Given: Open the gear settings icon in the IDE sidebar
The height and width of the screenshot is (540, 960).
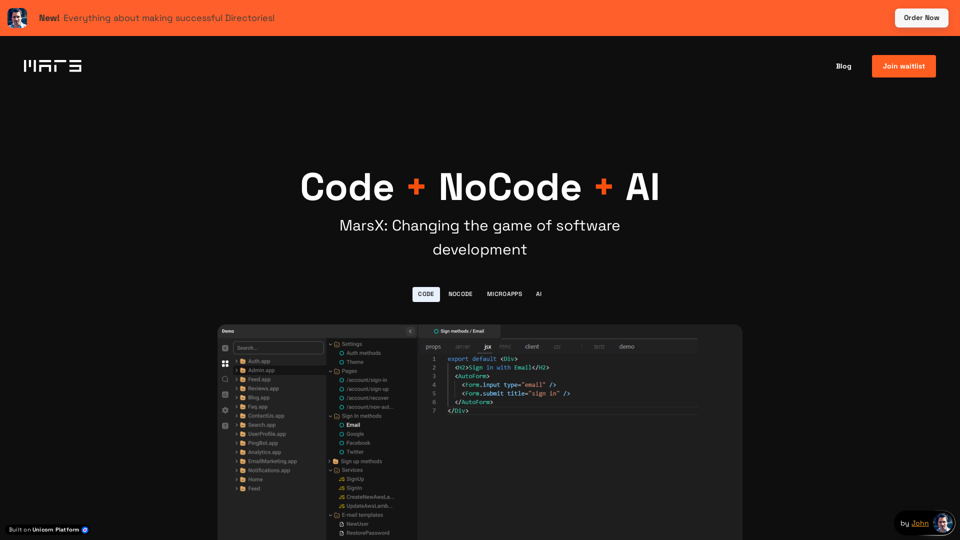Looking at the screenshot, I should [x=225, y=410].
